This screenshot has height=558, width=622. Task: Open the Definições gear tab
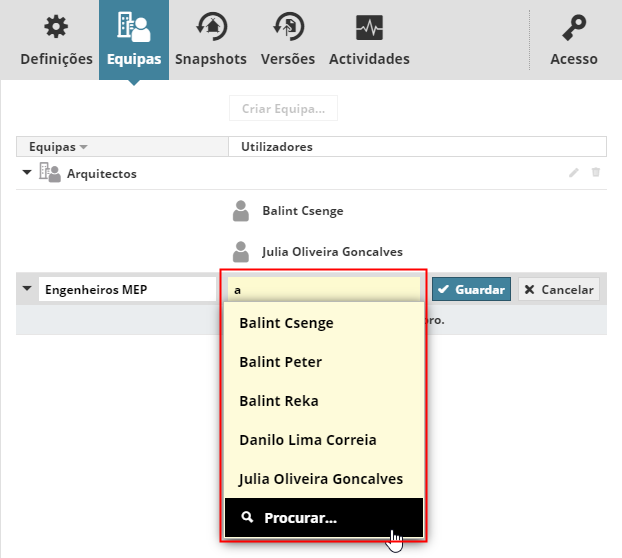(x=56, y=40)
